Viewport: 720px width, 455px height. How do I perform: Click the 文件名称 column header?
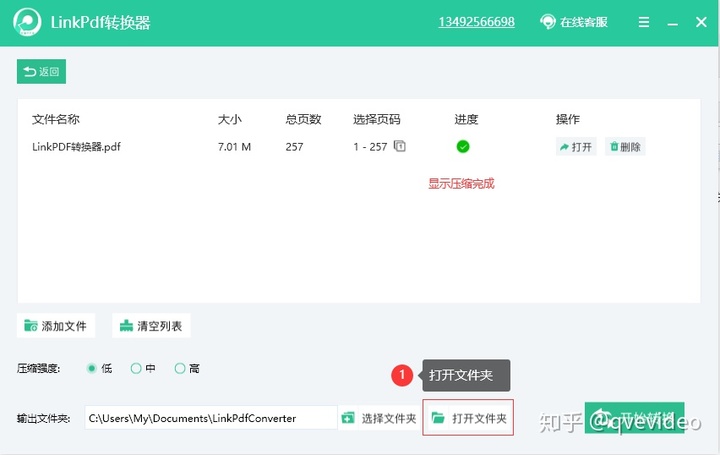point(56,119)
